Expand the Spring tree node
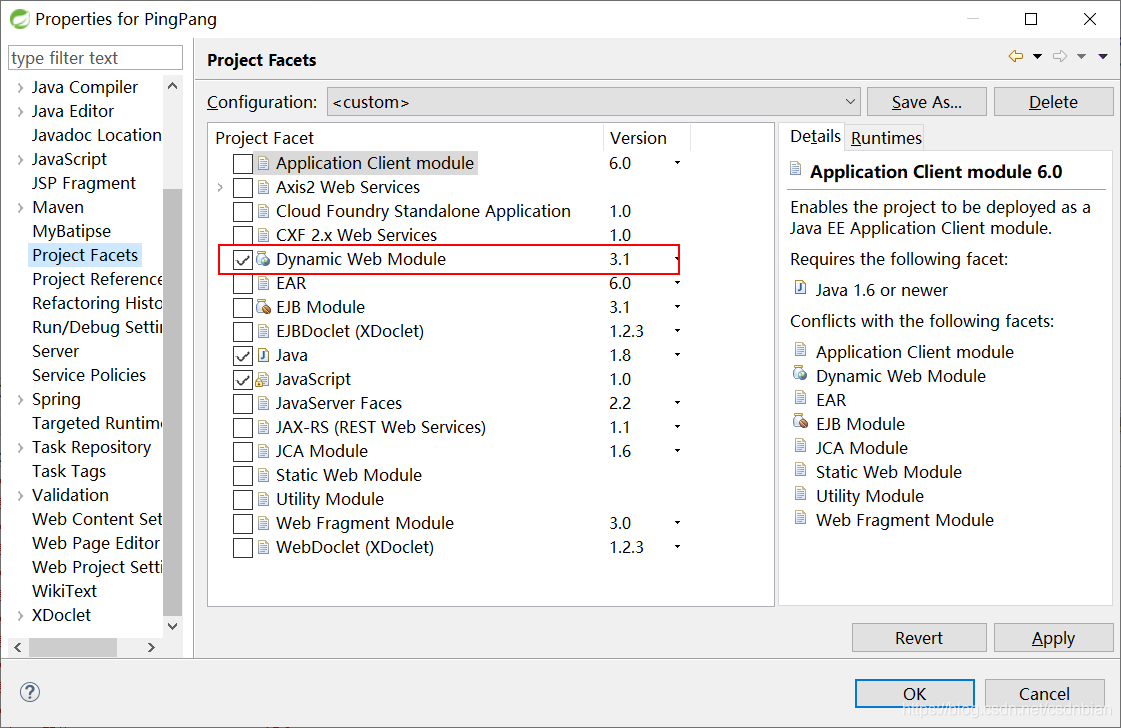 20,400
